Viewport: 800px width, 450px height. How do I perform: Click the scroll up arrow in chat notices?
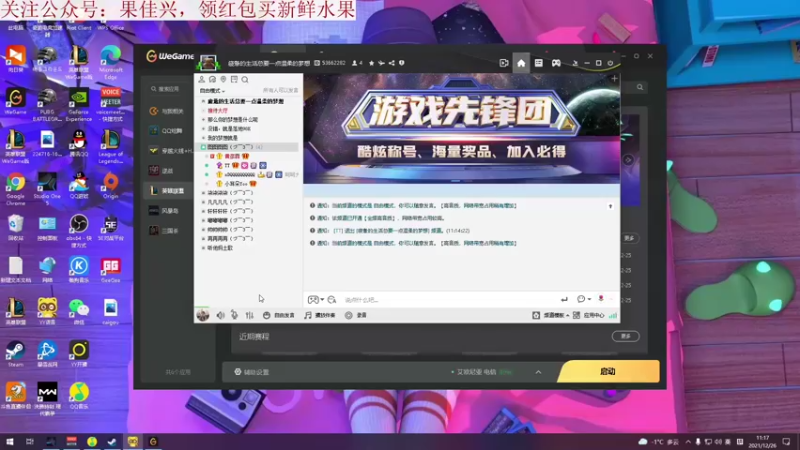[x=610, y=206]
